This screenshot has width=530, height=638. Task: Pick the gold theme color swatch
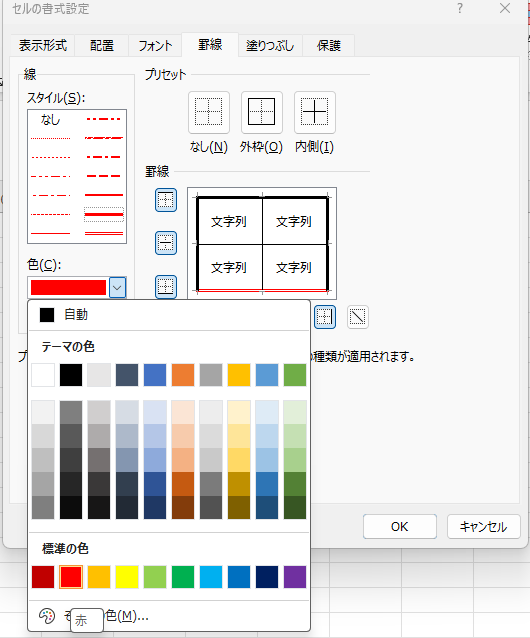[x=239, y=375]
